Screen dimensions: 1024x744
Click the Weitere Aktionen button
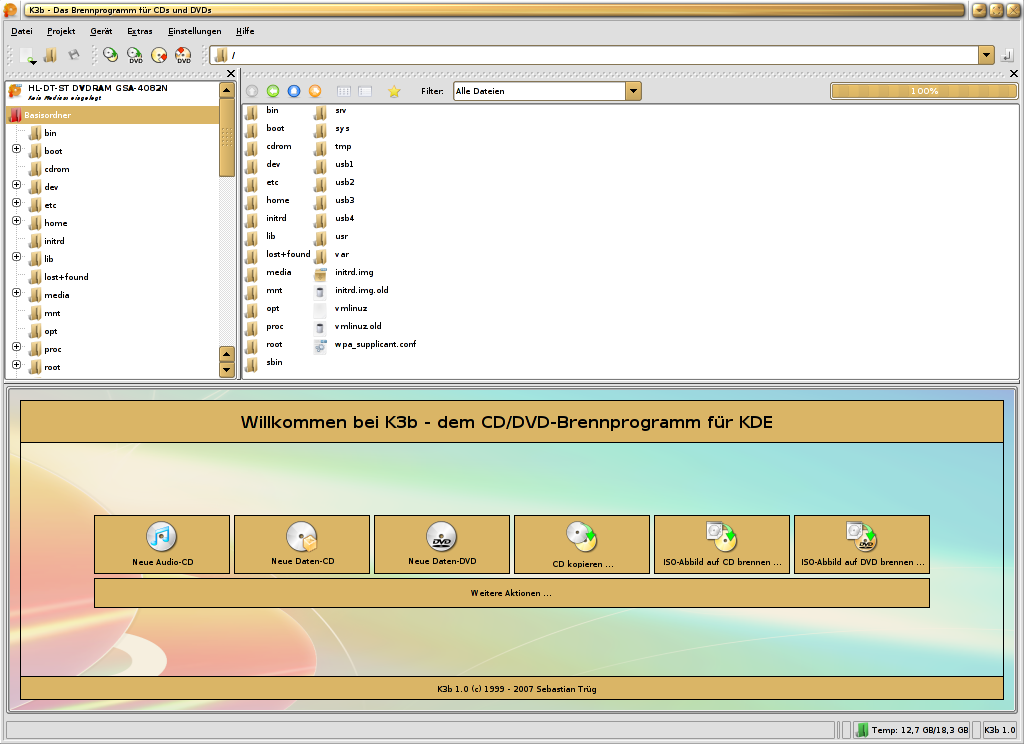coord(511,593)
